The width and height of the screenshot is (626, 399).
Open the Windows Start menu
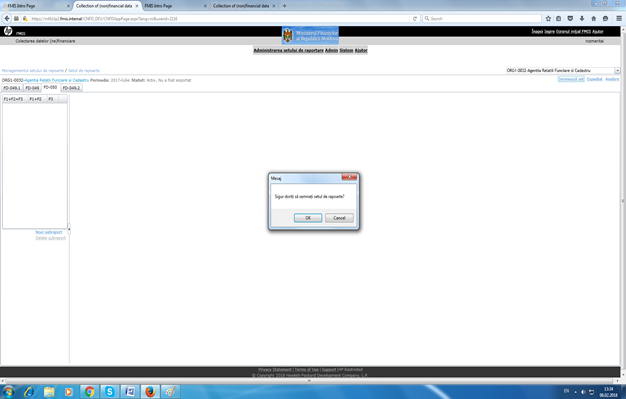(8, 392)
